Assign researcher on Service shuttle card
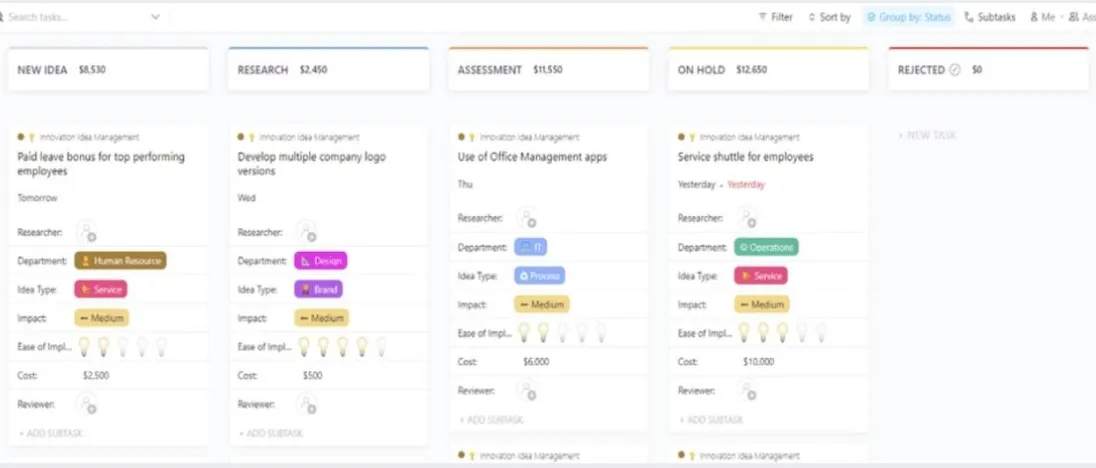Screen dimensions: 1096x468 747,217
